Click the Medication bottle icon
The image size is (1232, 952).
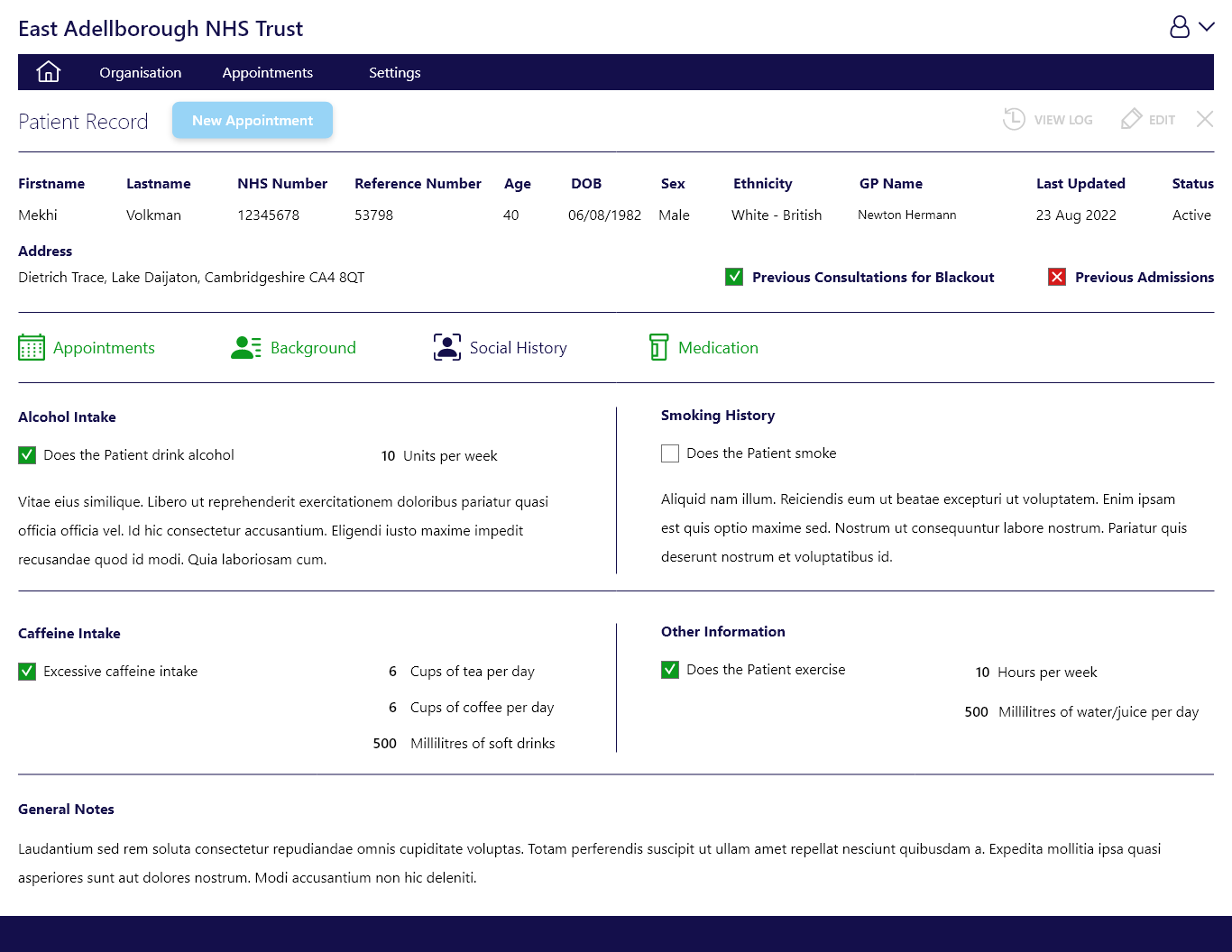click(659, 347)
